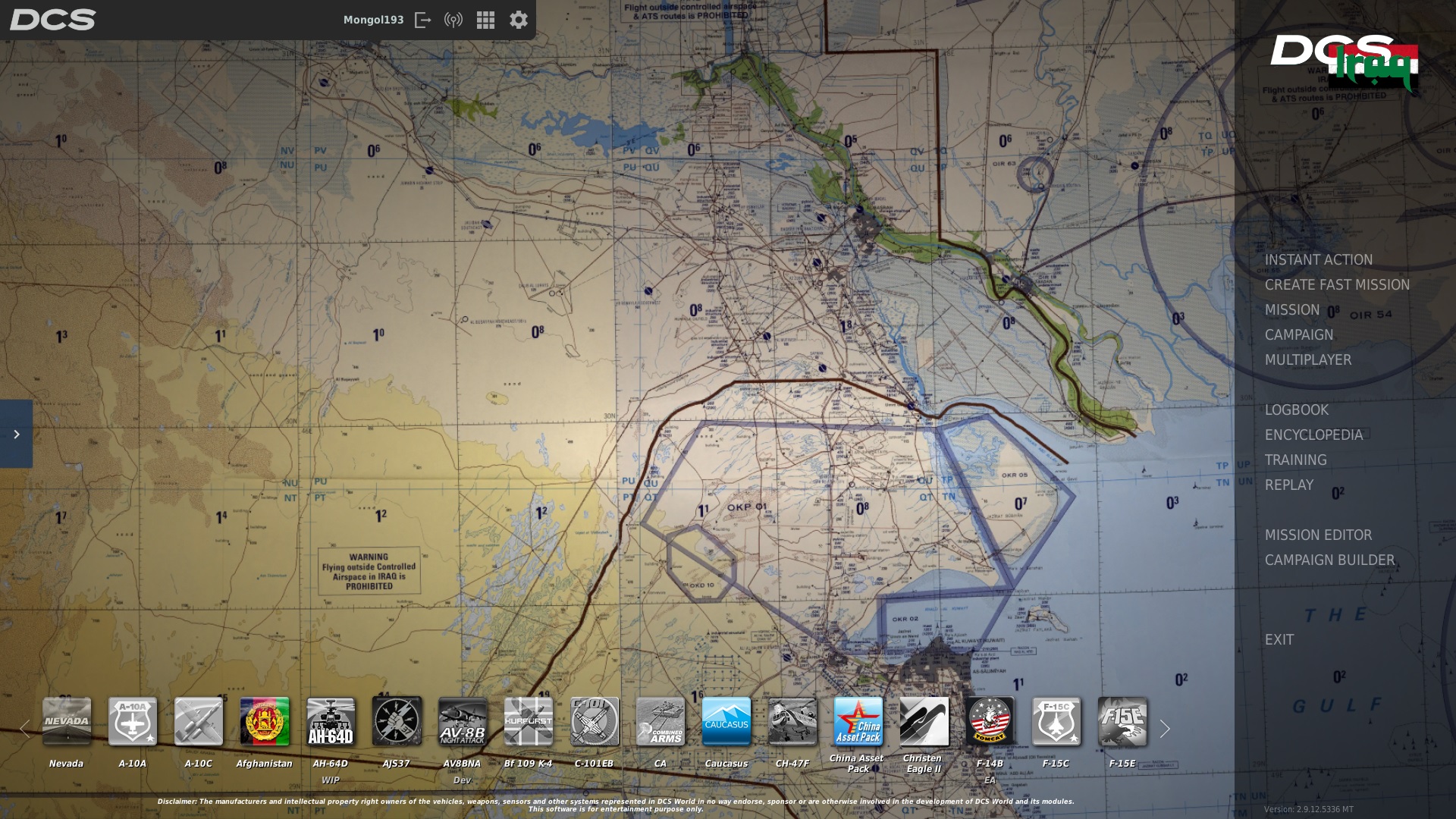
Task: Open the MULTIPLAYER menu entry
Action: 1307,360
